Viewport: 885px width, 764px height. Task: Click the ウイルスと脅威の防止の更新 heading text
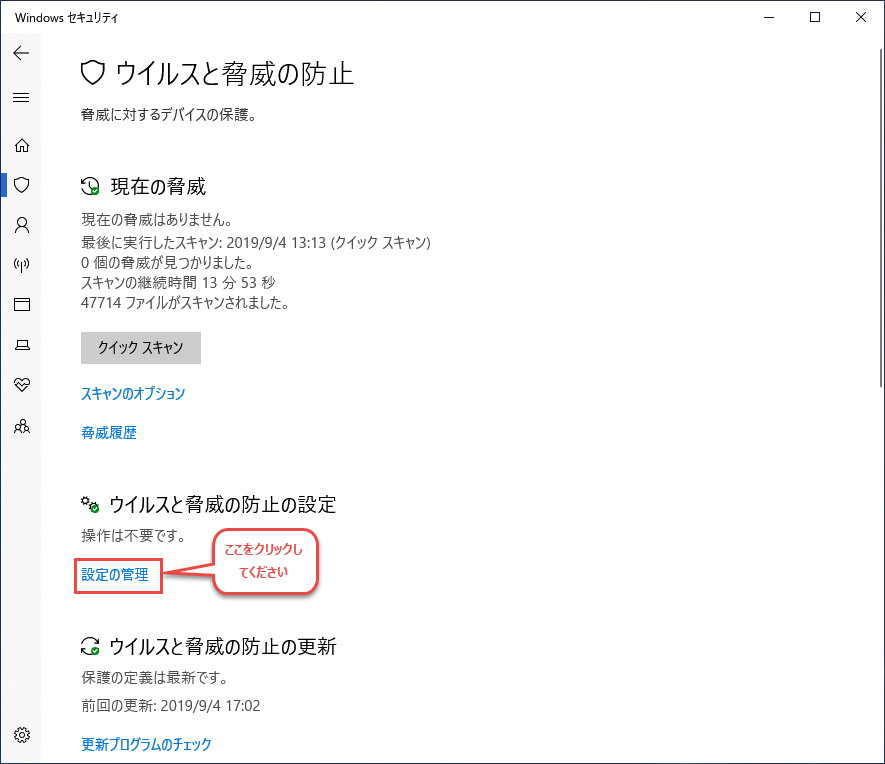pos(222,647)
